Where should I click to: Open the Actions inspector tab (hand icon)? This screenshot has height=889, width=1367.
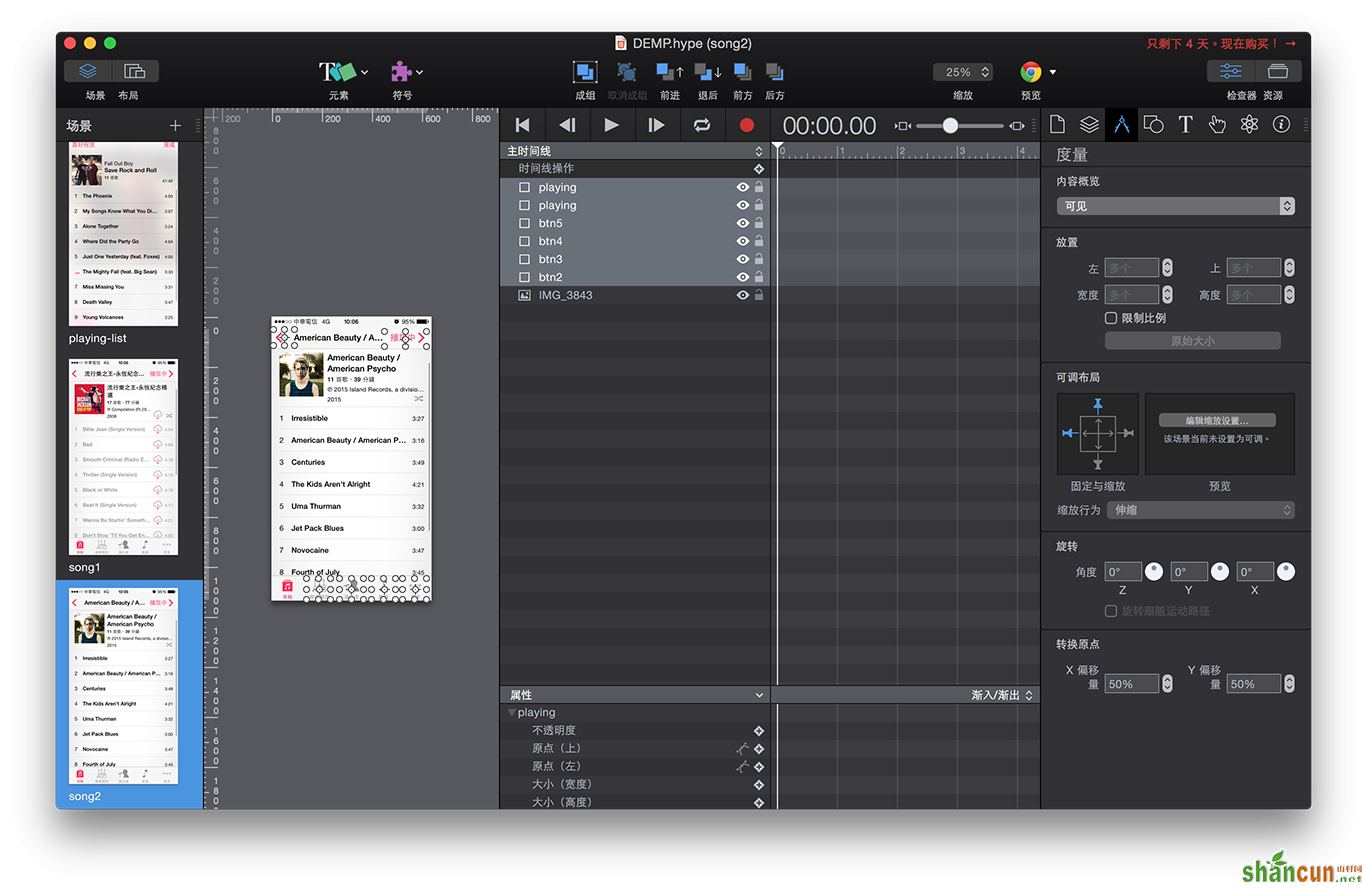(1217, 124)
